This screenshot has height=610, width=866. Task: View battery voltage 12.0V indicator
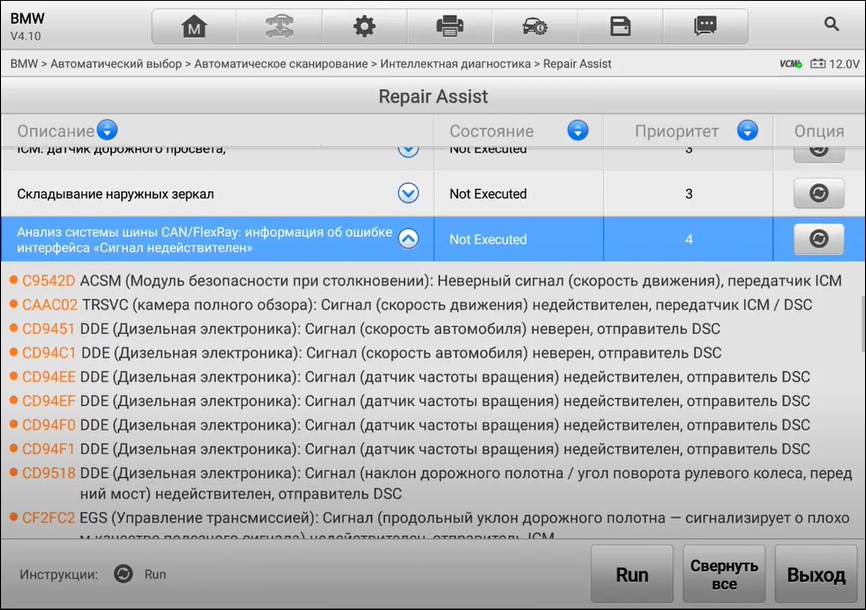[835, 64]
